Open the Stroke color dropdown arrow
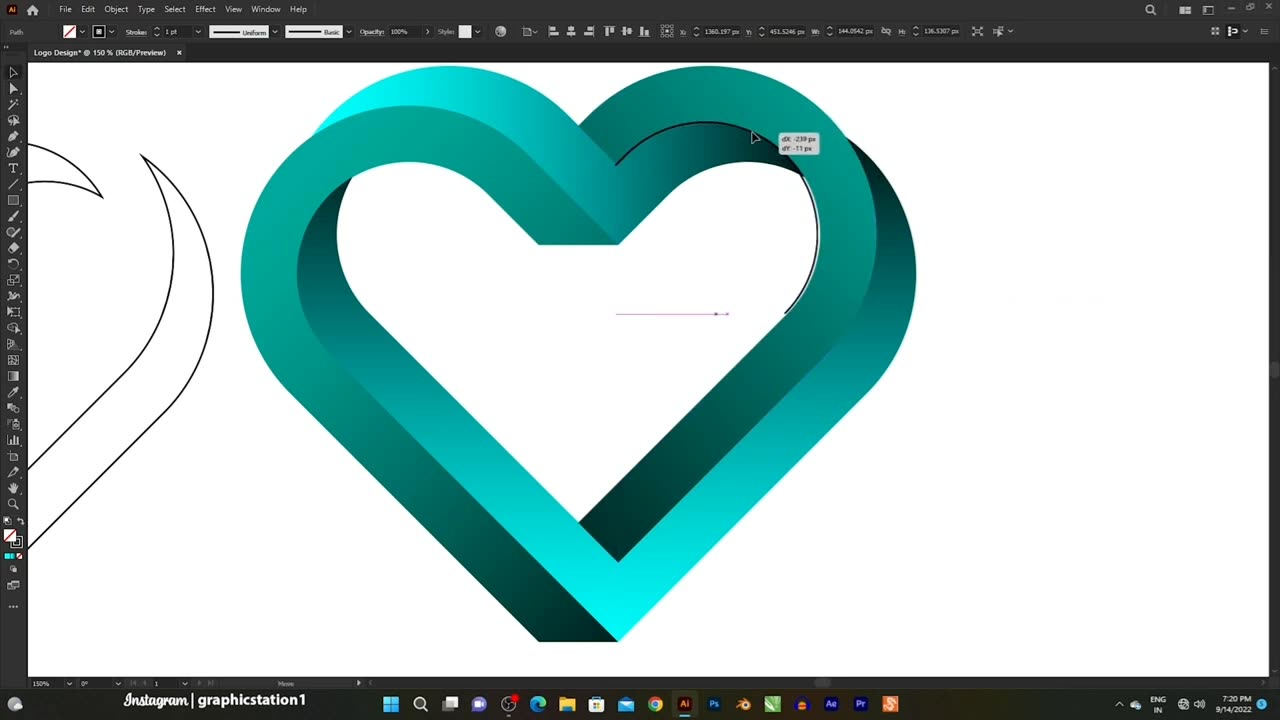This screenshot has width=1280, height=720. [112, 31]
